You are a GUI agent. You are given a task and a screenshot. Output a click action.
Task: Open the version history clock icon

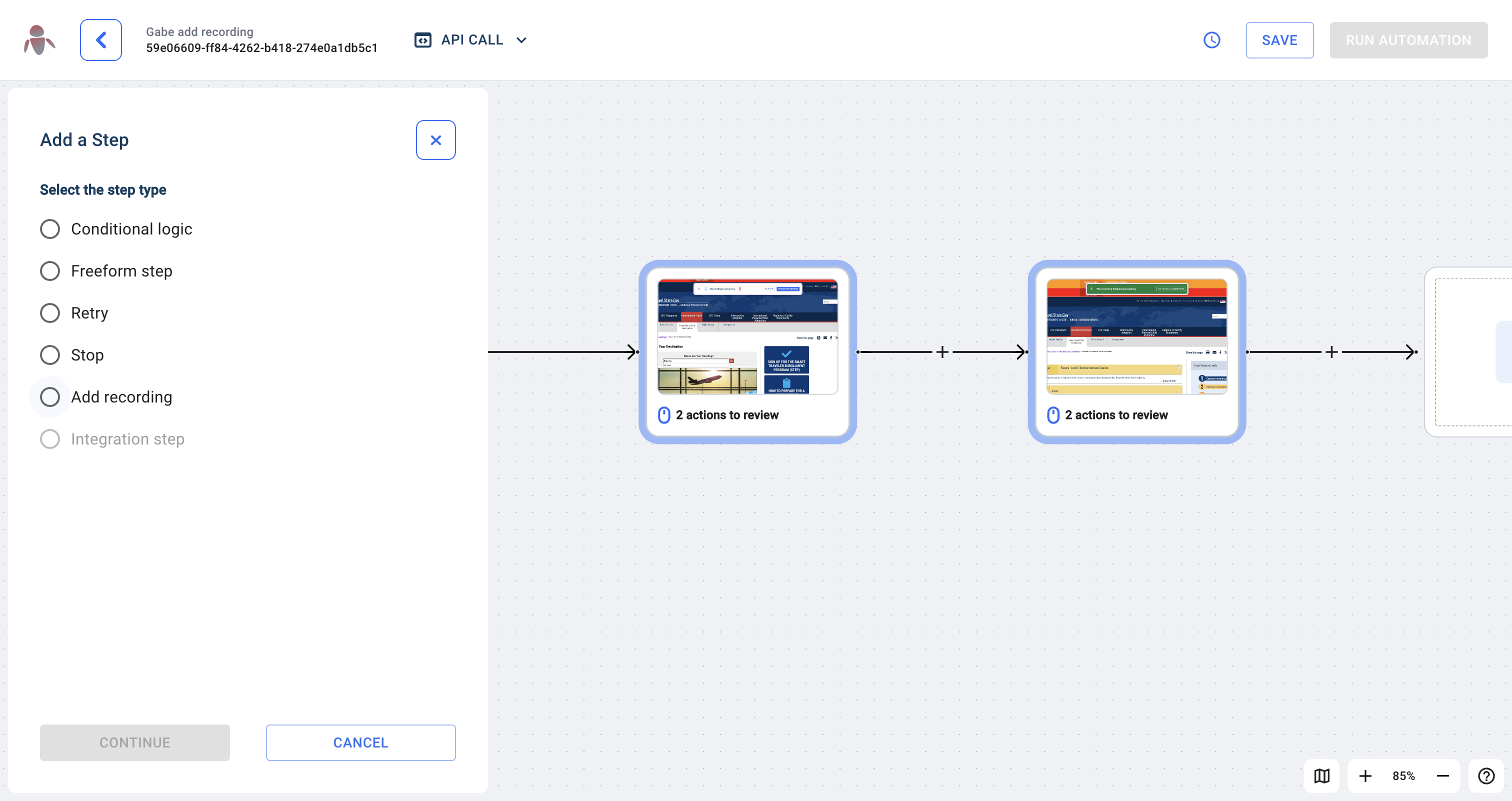click(x=1211, y=40)
